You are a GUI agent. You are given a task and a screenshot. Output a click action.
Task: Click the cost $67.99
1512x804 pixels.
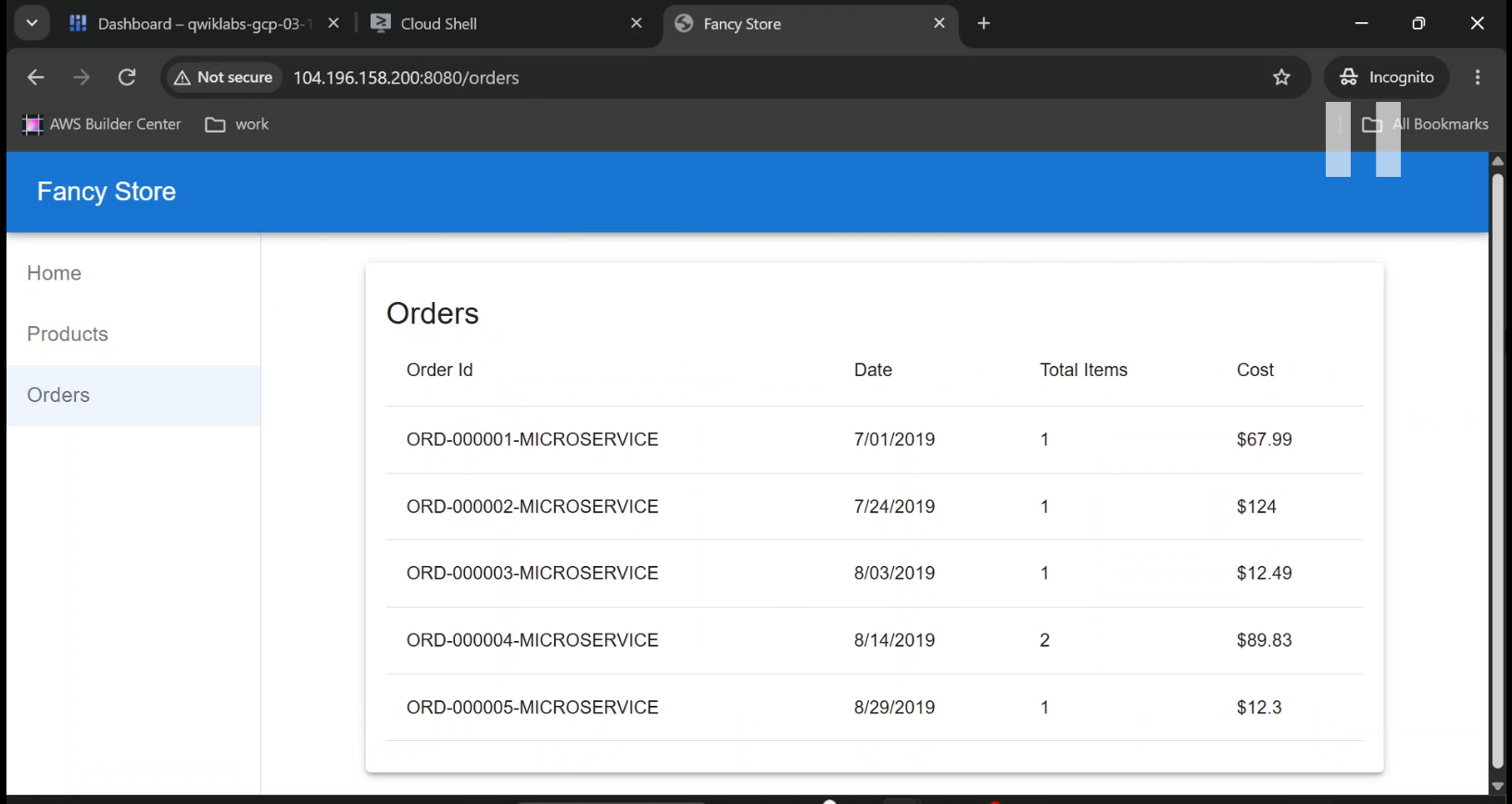coord(1265,440)
